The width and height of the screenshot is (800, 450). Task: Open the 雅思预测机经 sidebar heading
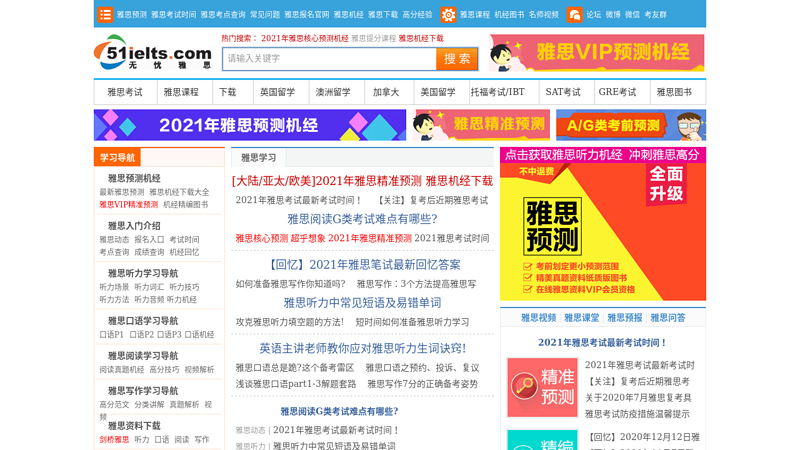pyautogui.click(x=134, y=178)
